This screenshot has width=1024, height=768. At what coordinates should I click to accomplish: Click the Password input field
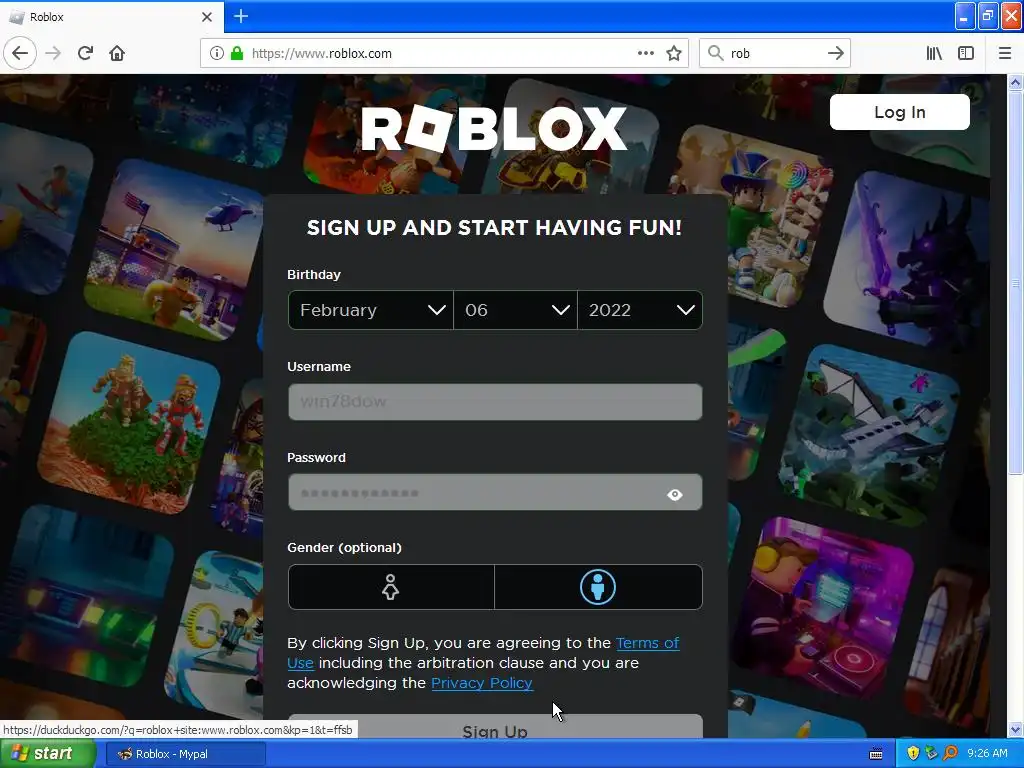point(495,492)
